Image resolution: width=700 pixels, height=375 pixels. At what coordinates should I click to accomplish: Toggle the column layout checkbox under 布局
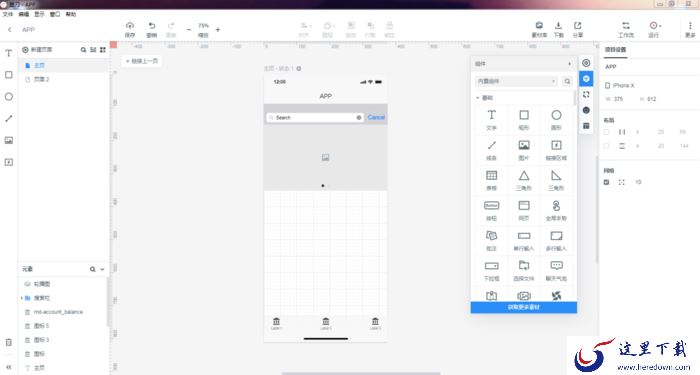click(x=606, y=132)
